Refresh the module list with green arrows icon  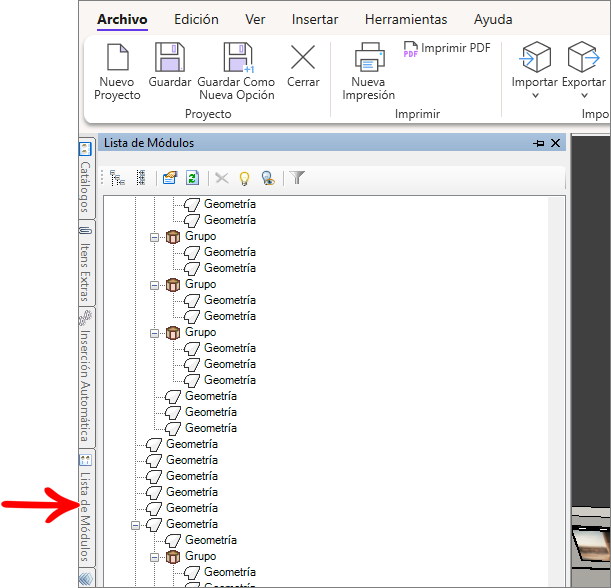pyautogui.click(x=192, y=178)
